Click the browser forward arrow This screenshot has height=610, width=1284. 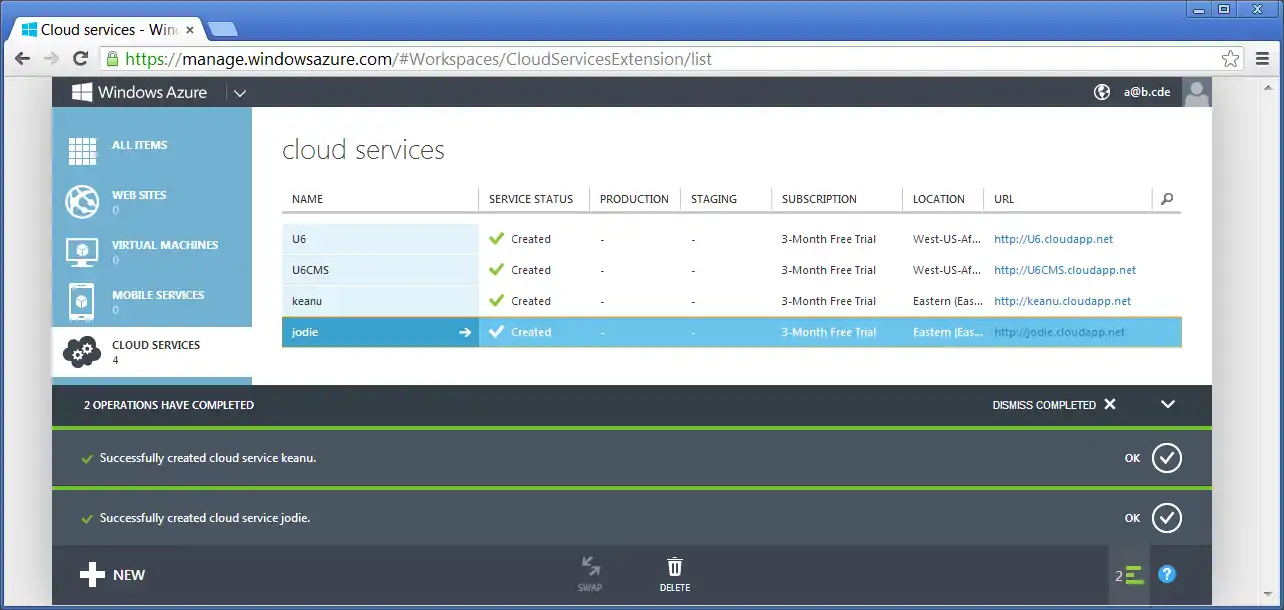pyautogui.click(x=52, y=58)
